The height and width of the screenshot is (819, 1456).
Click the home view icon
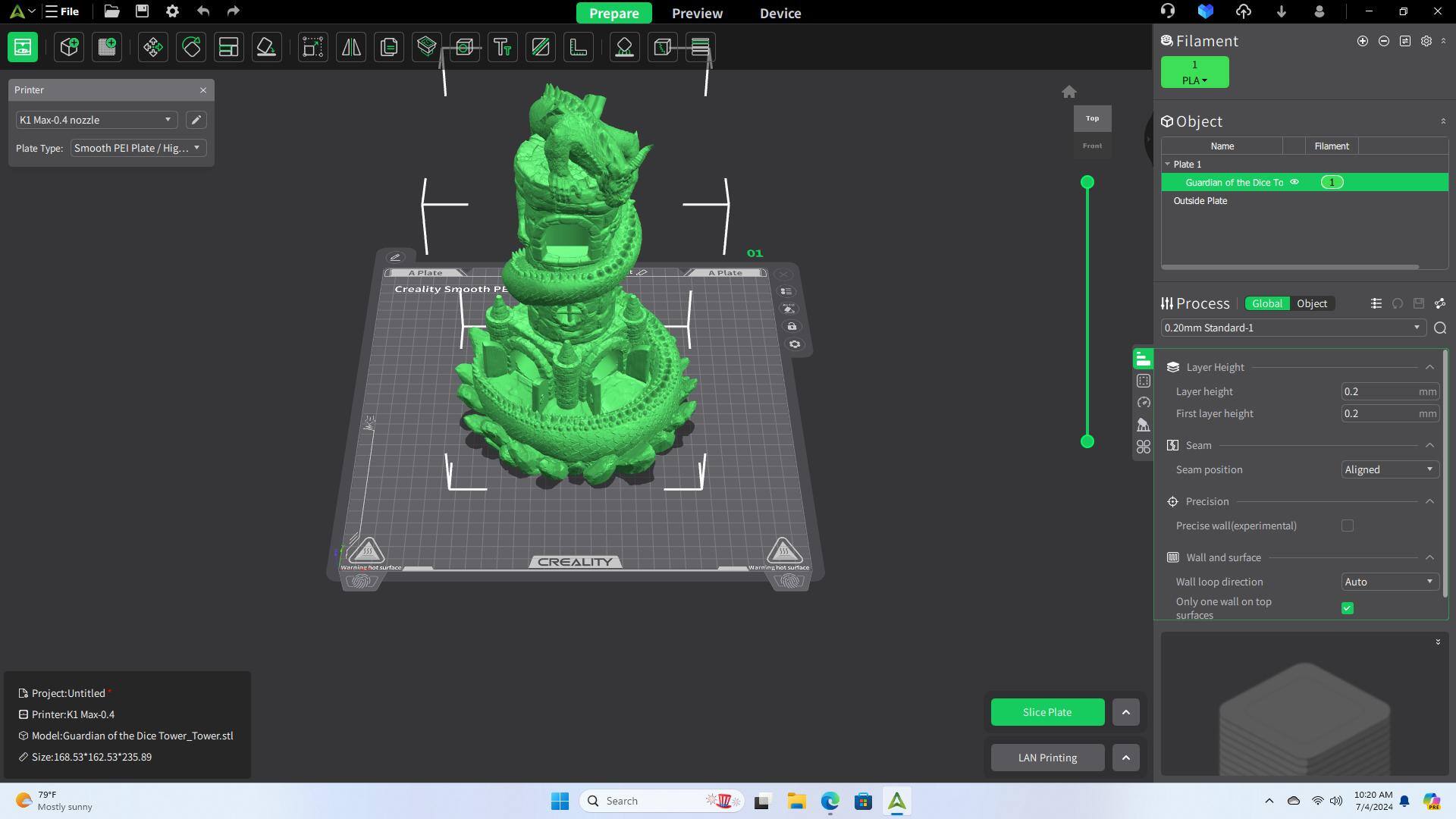pos(1068,92)
